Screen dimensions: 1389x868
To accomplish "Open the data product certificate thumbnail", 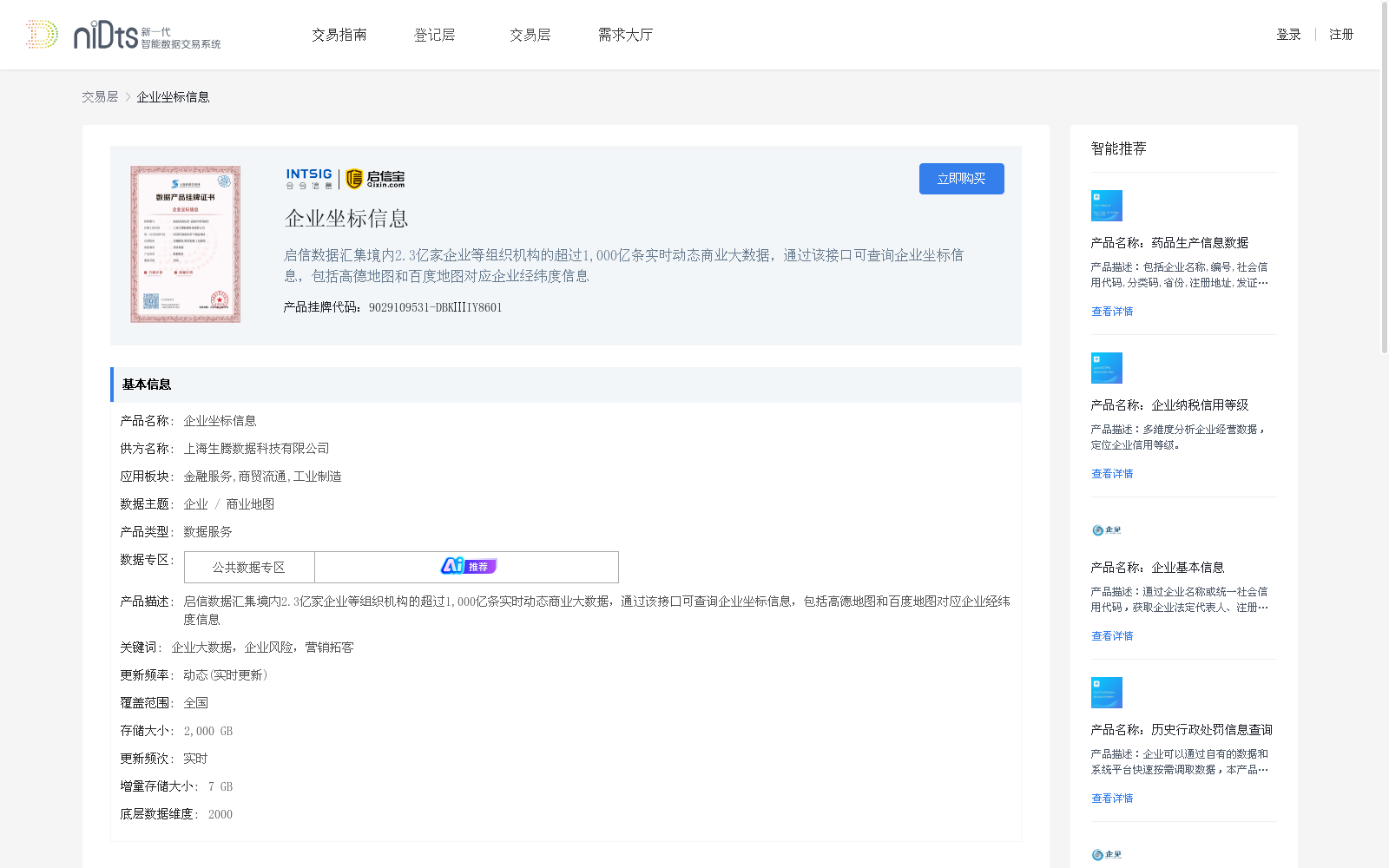I will coord(186,244).
